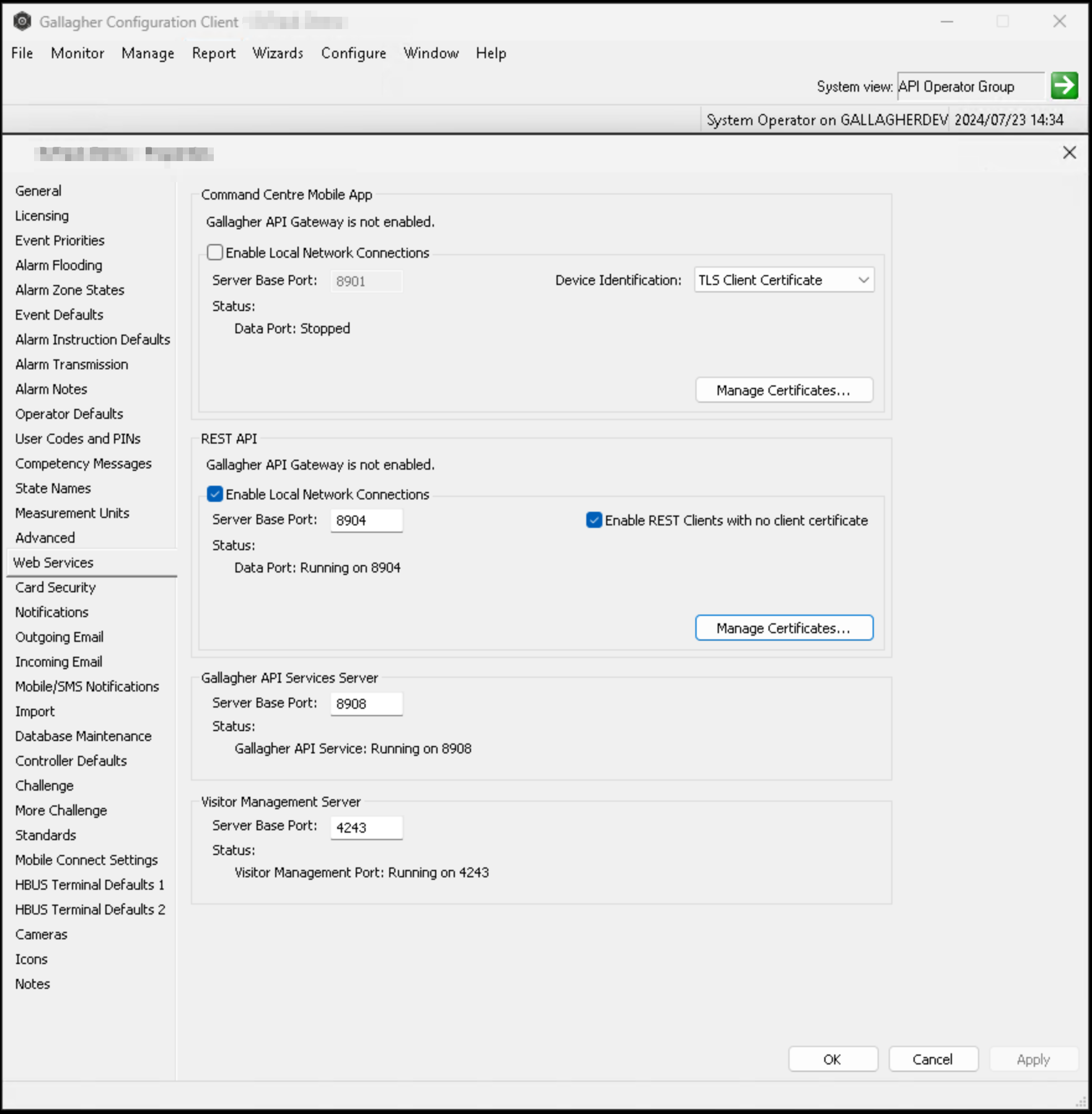Select User Codes and PINs page

[78, 439]
